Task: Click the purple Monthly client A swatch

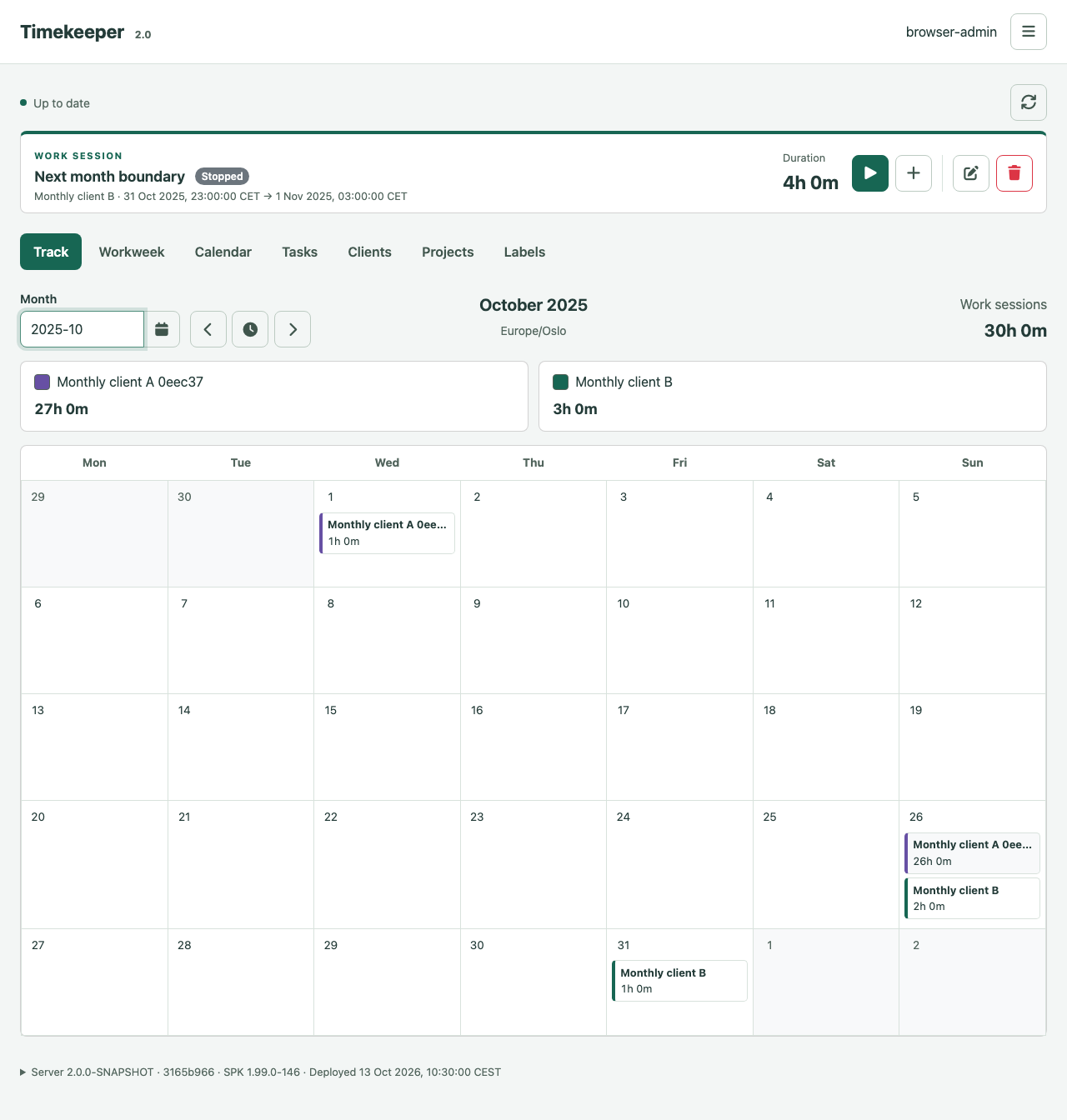Action: tap(42, 382)
